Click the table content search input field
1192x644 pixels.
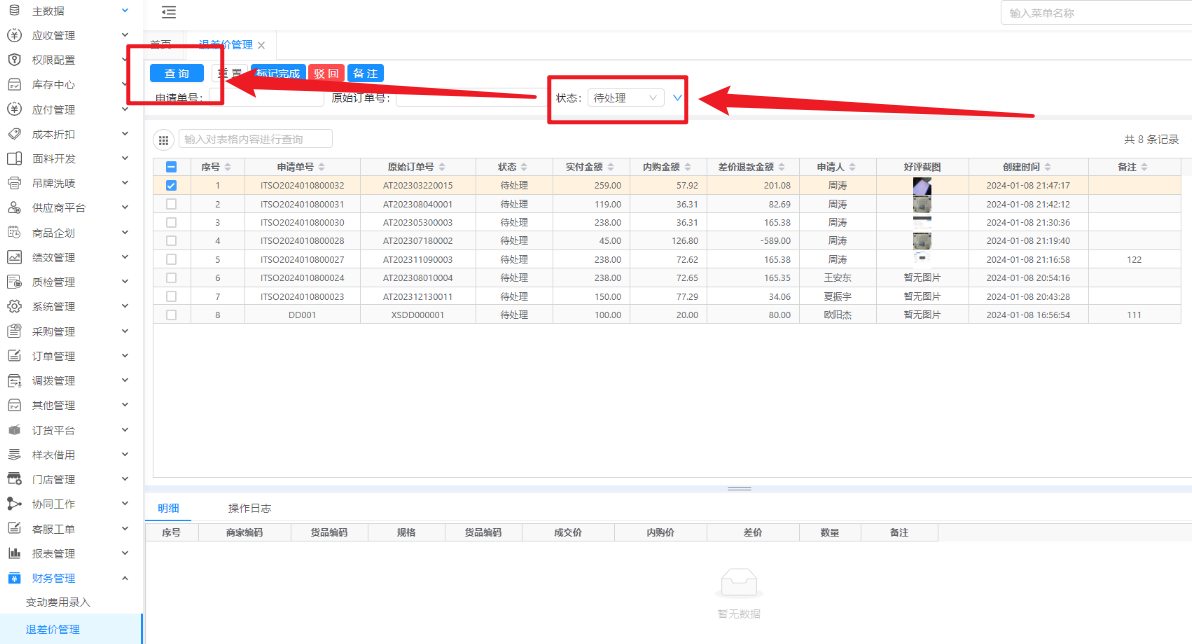[255, 139]
